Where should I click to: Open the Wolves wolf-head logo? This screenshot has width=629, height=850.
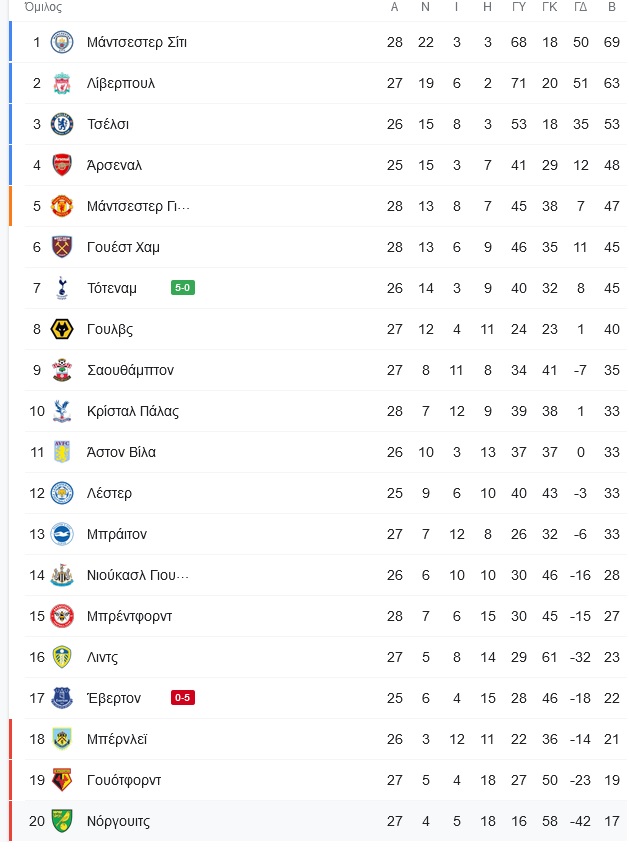click(62, 329)
